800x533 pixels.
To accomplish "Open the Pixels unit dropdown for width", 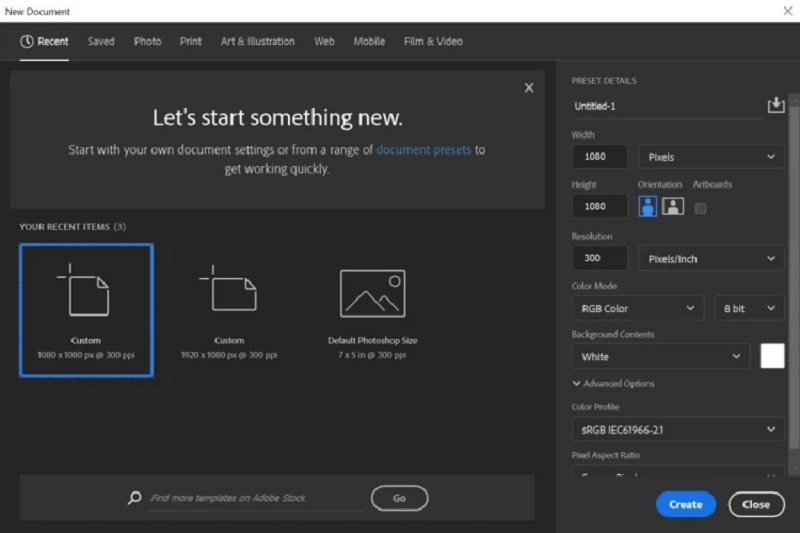I will click(x=711, y=157).
